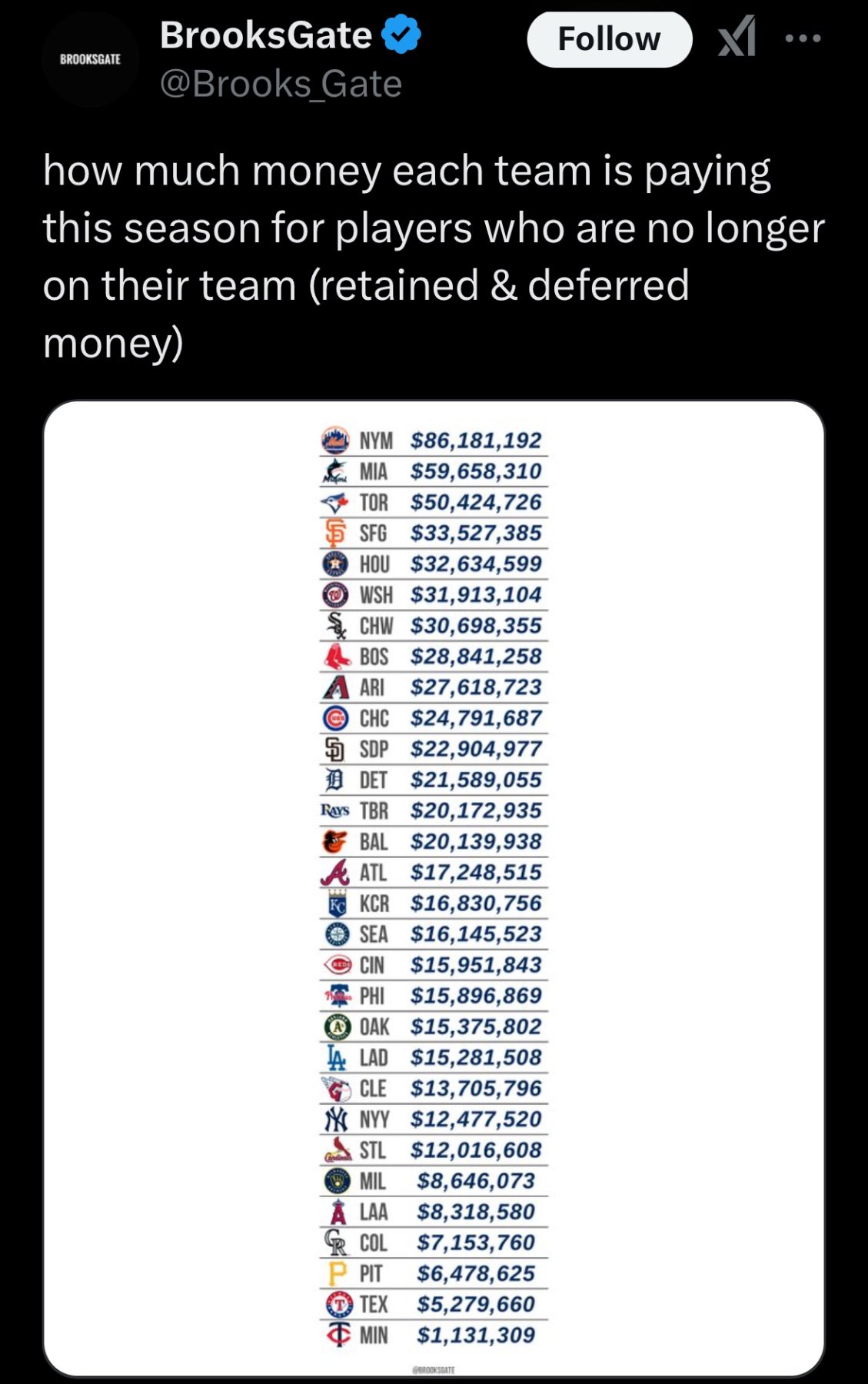This screenshot has width=868, height=1384.
Task: Open the BrooksGate profile avatar
Action: click(x=91, y=59)
